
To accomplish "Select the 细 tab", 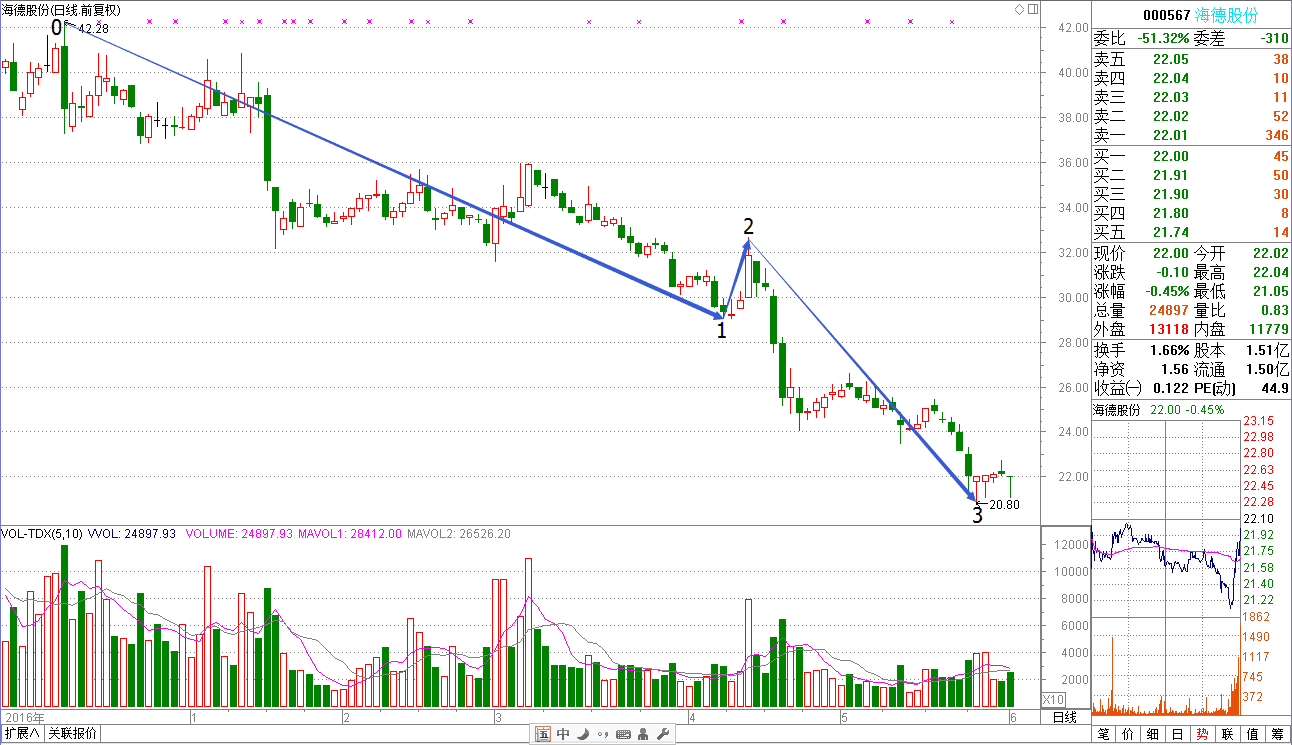I will coord(1154,734).
